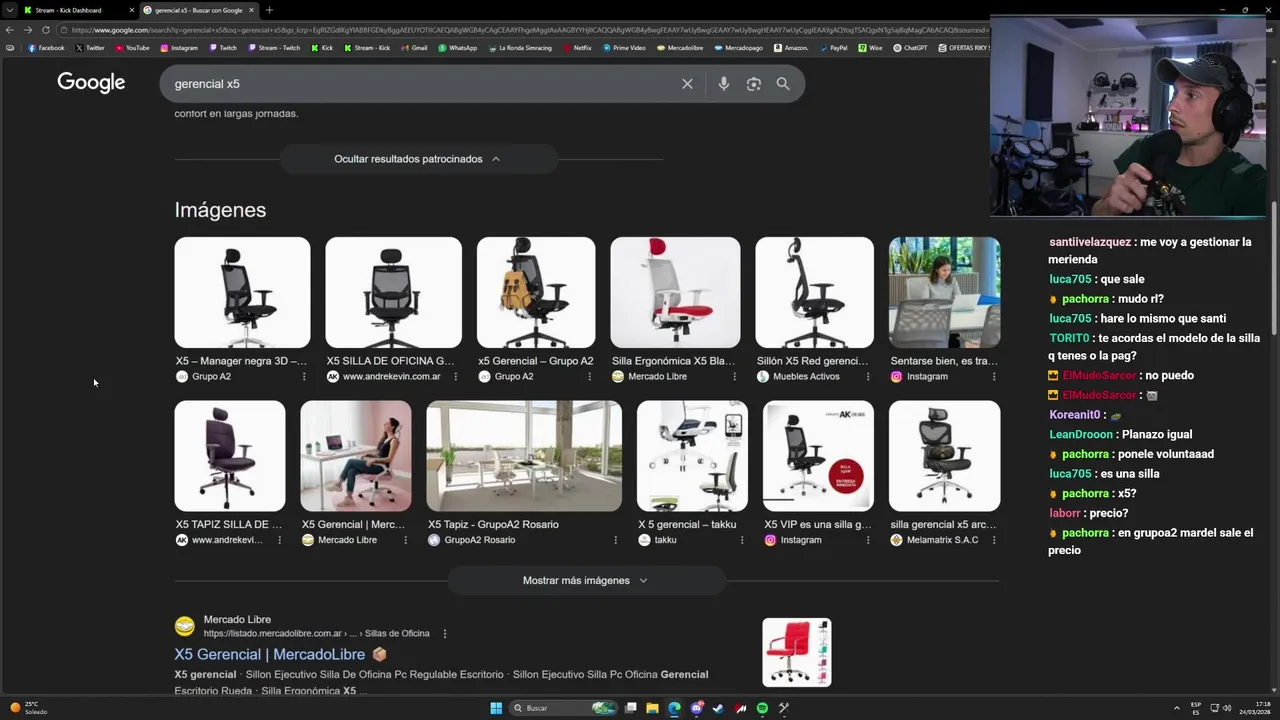
Task: Open weather widget showing 25°C Soleado
Action: (30, 708)
